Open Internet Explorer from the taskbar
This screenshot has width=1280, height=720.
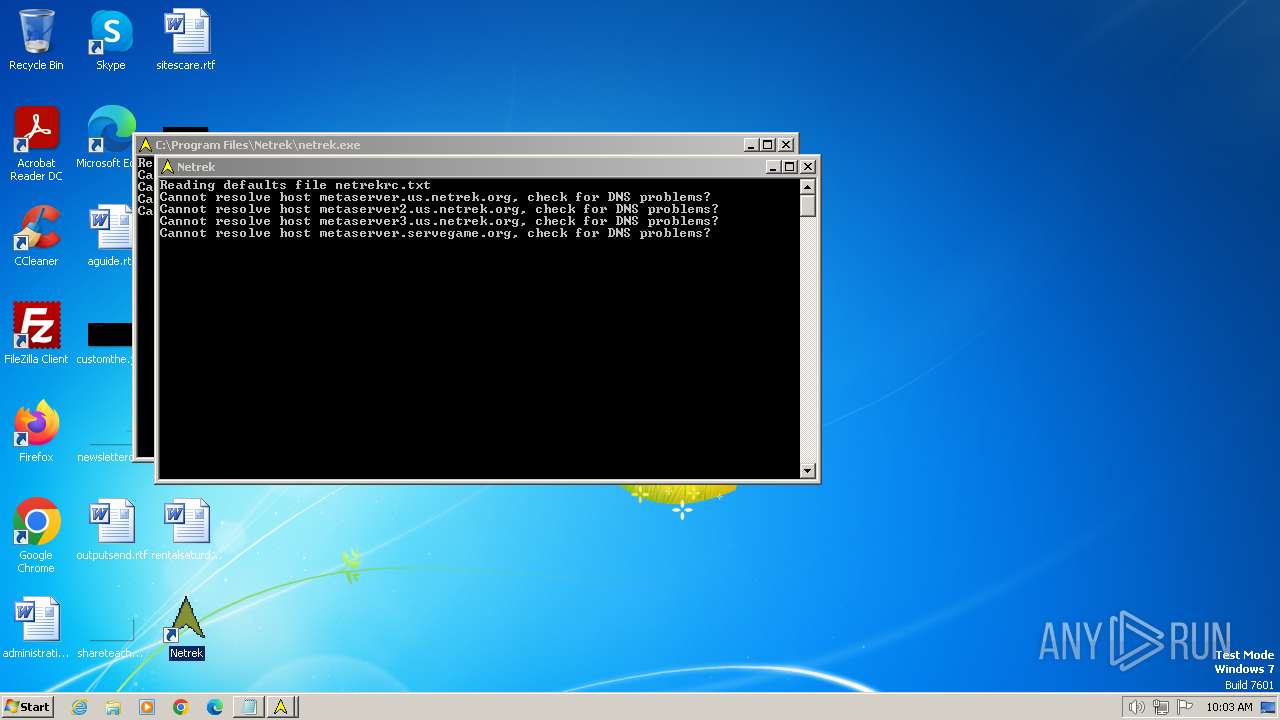tap(79, 707)
